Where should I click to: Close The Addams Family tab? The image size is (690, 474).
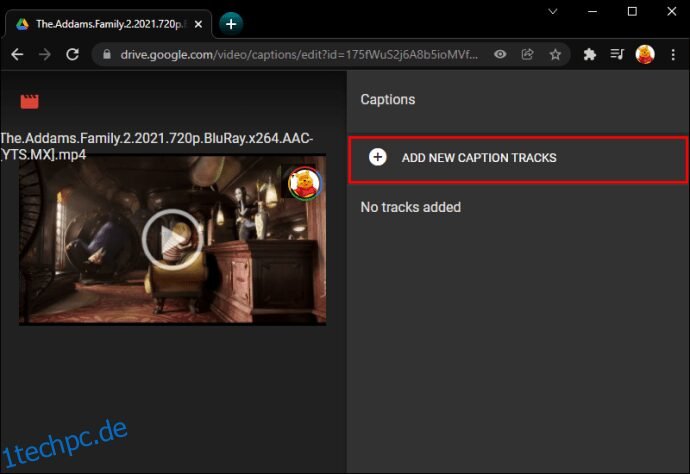pos(198,24)
